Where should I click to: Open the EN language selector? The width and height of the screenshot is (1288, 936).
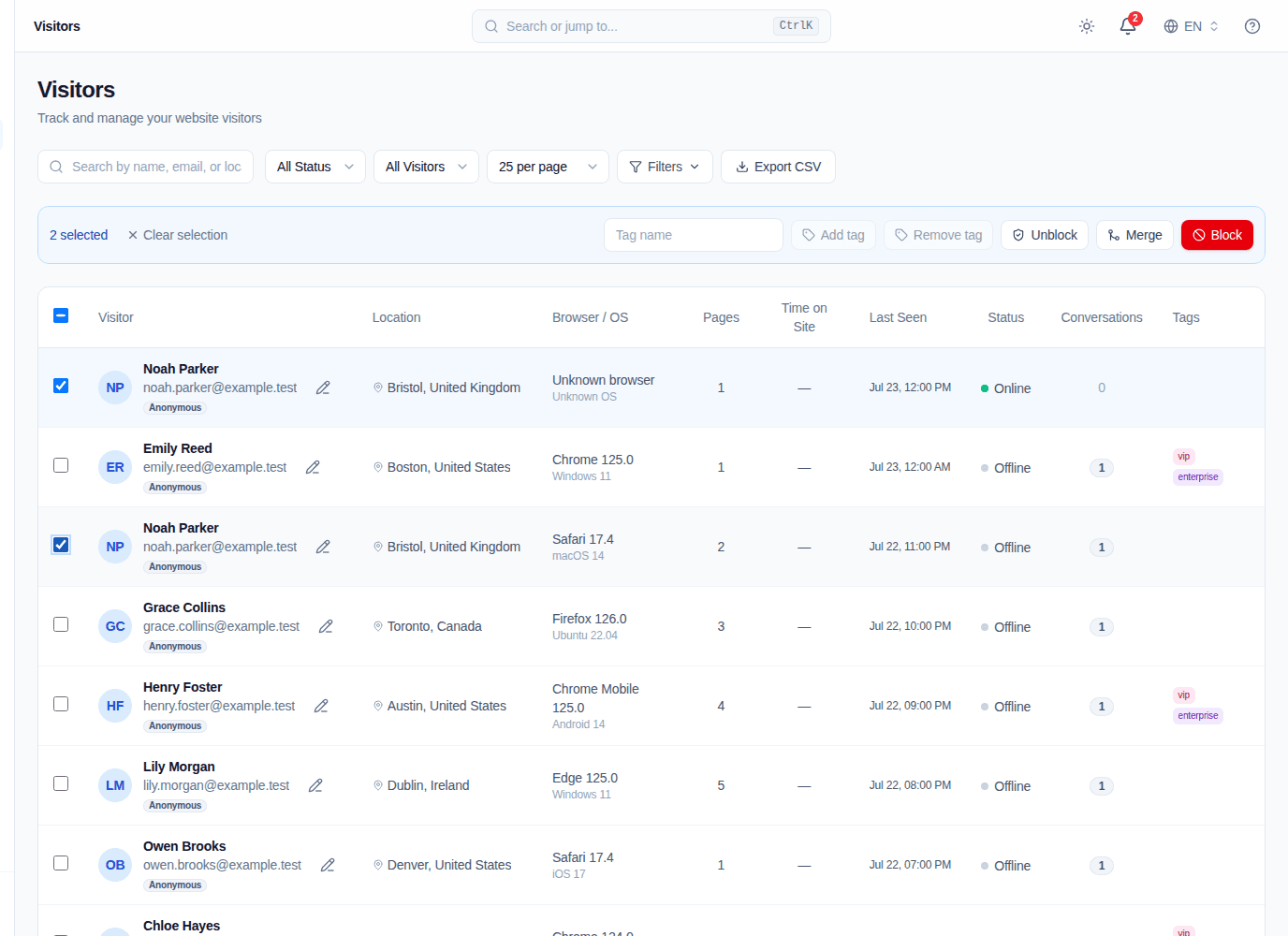coord(1192,26)
